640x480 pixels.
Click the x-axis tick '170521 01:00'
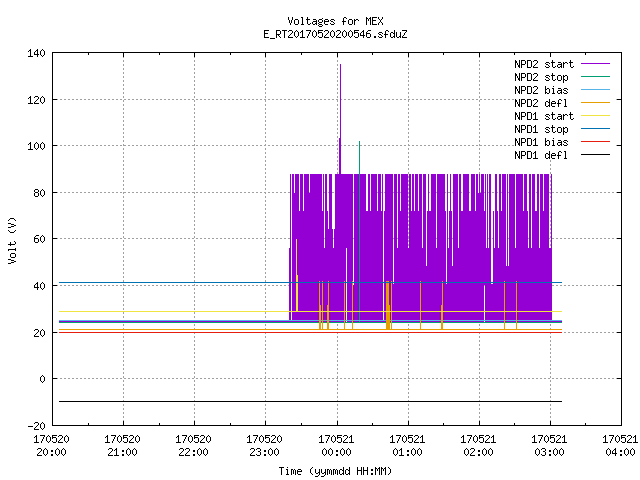(407, 446)
